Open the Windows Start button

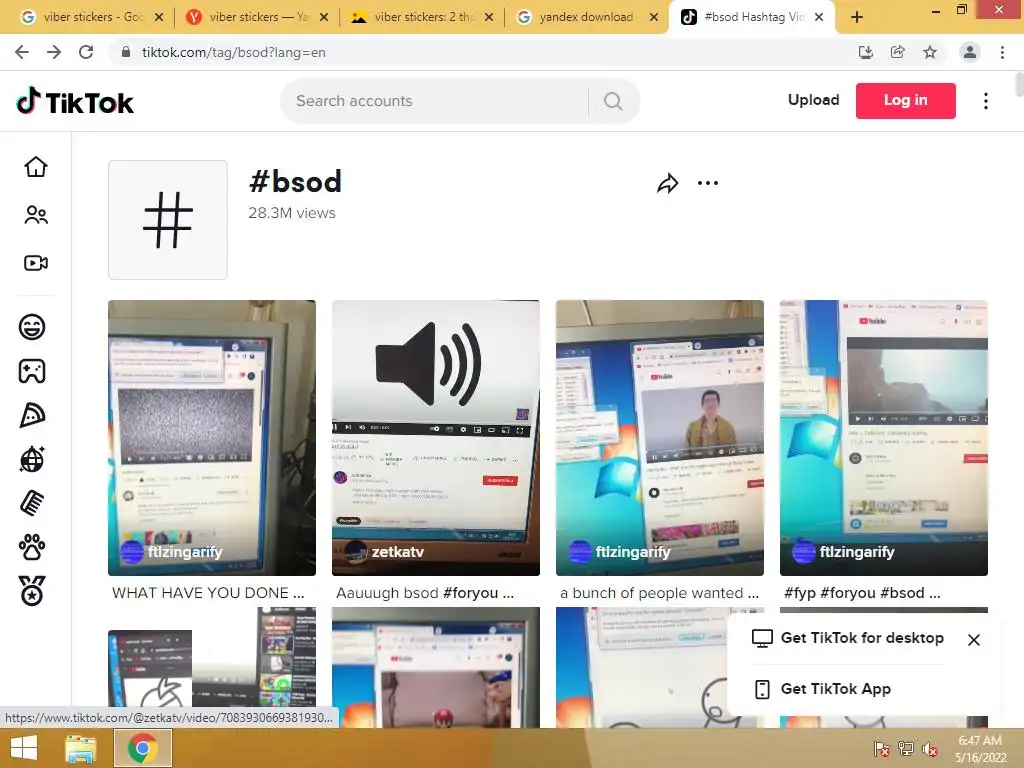[x=24, y=748]
